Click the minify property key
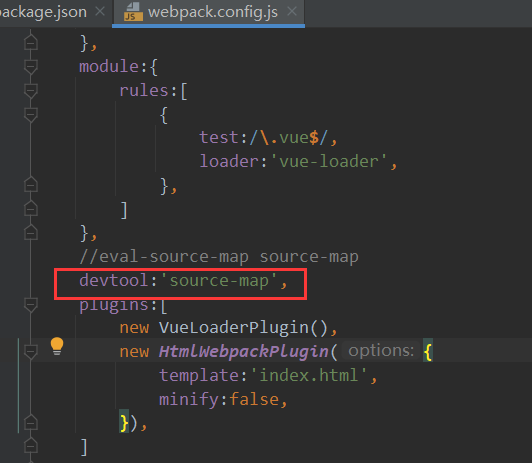The height and width of the screenshot is (463, 532). click(189, 399)
